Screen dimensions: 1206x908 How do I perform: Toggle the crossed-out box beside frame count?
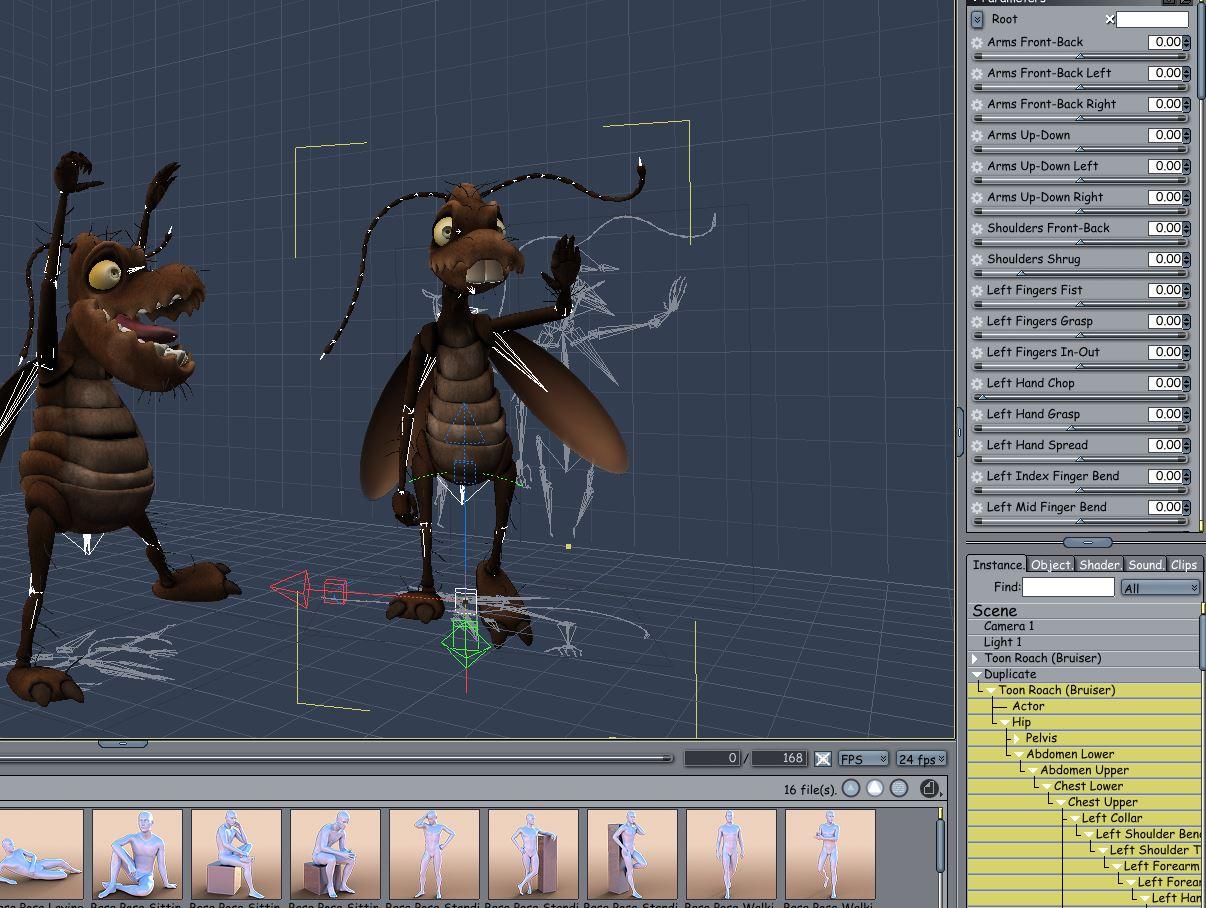(822, 759)
